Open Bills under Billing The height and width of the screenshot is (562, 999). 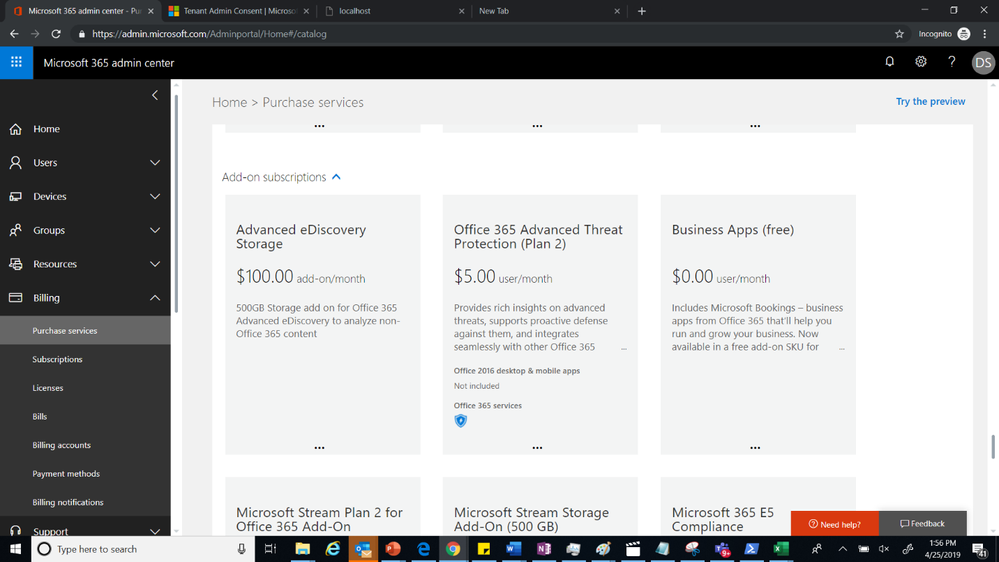coord(40,417)
